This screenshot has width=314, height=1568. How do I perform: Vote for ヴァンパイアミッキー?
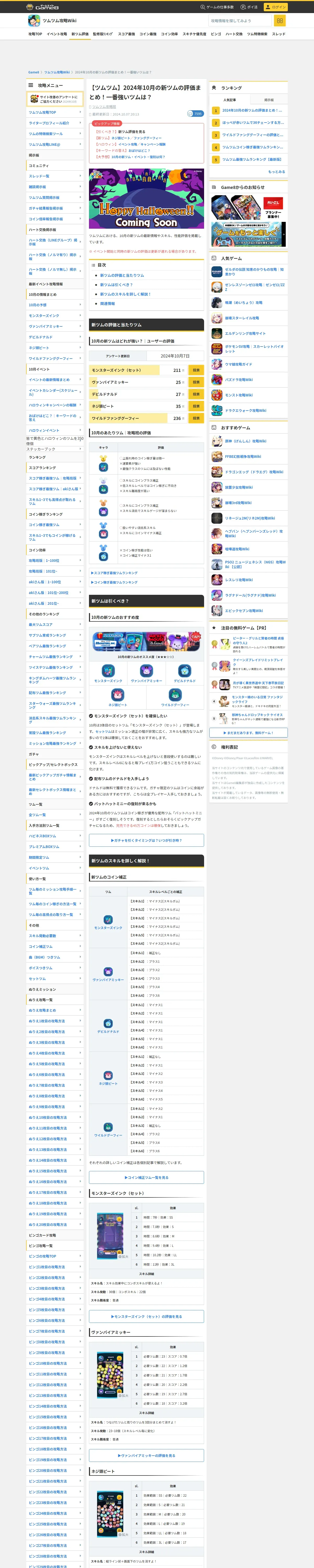[196, 382]
